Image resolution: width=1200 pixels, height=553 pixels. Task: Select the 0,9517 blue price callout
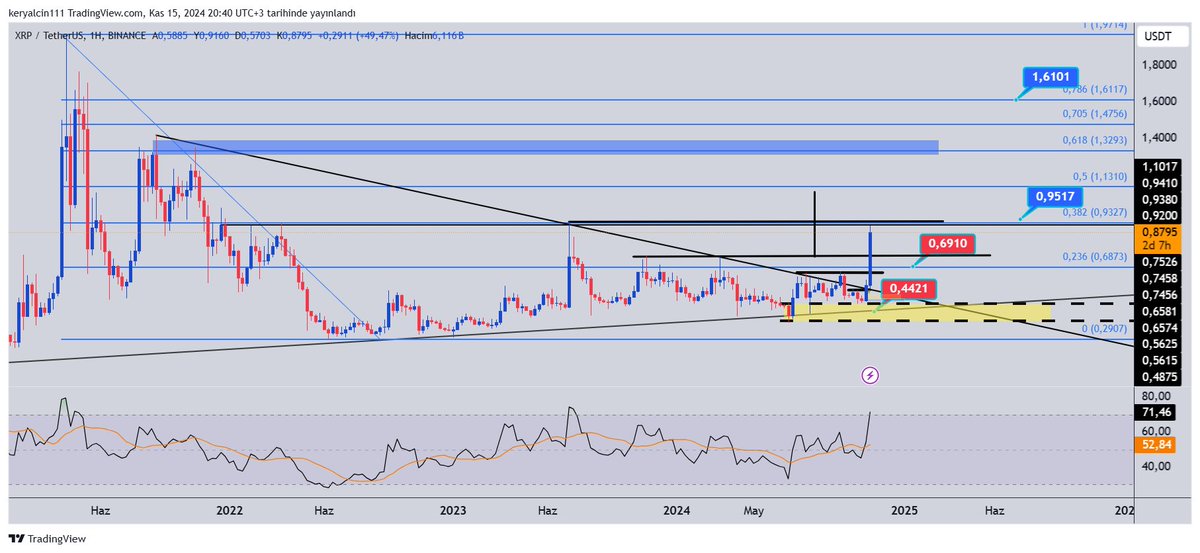[1053, 196]
